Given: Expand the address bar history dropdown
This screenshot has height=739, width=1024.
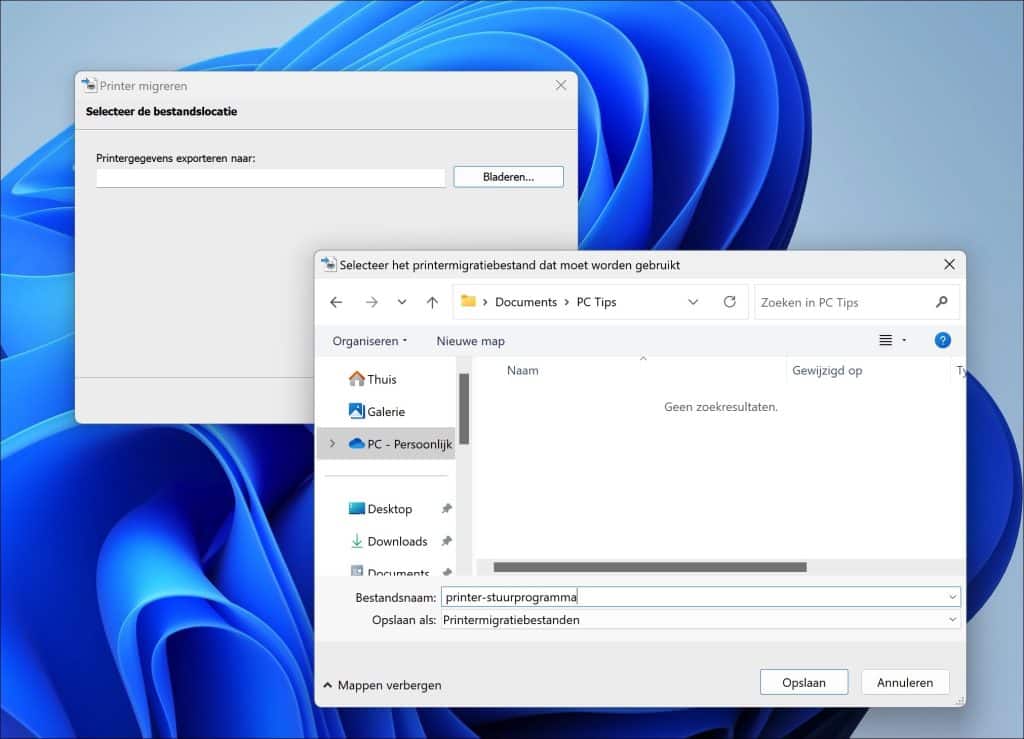Looking at the screenshot, I should [x=693, y=302].
